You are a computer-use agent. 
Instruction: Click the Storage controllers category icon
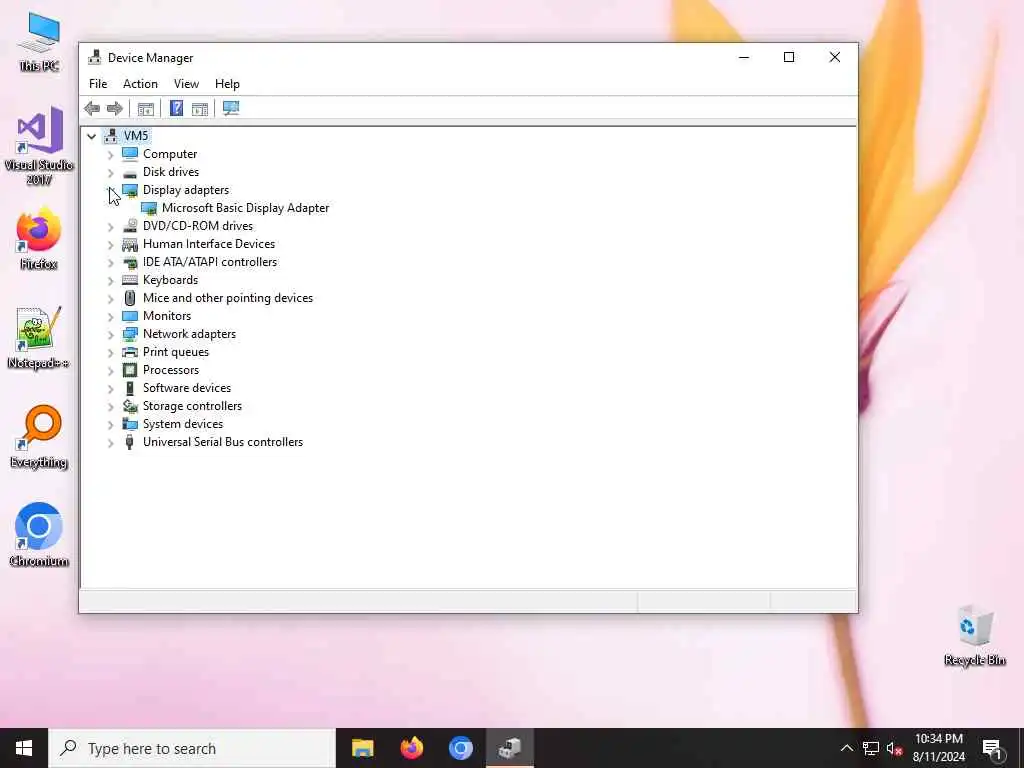coord(130,406)
